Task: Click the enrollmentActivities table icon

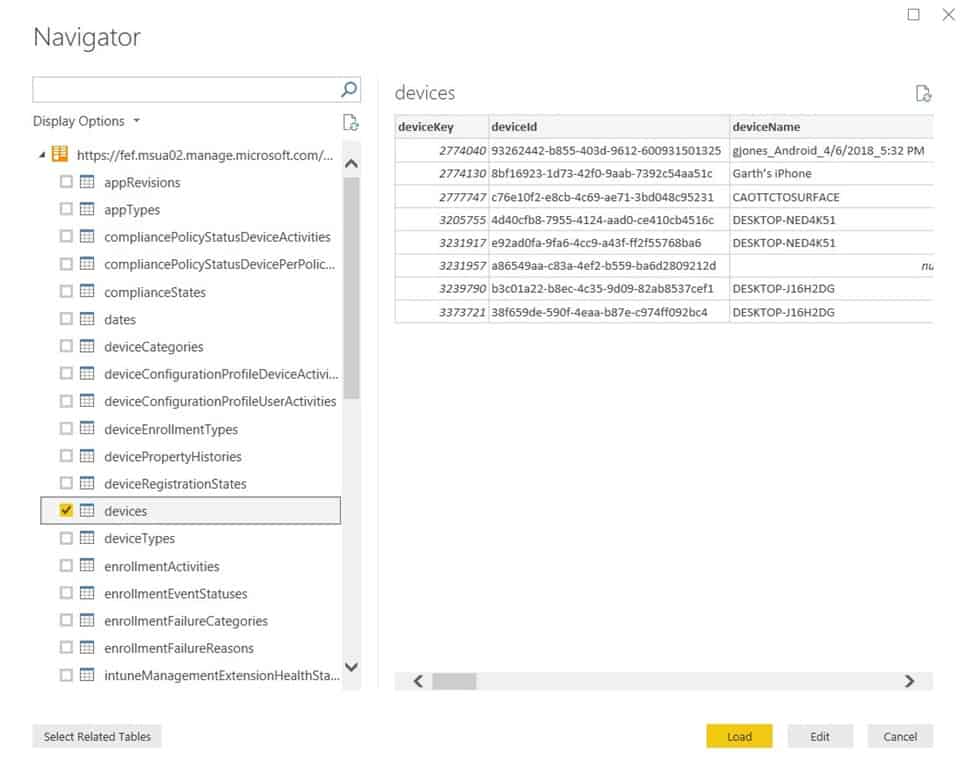Action: (x=87, y=566)
